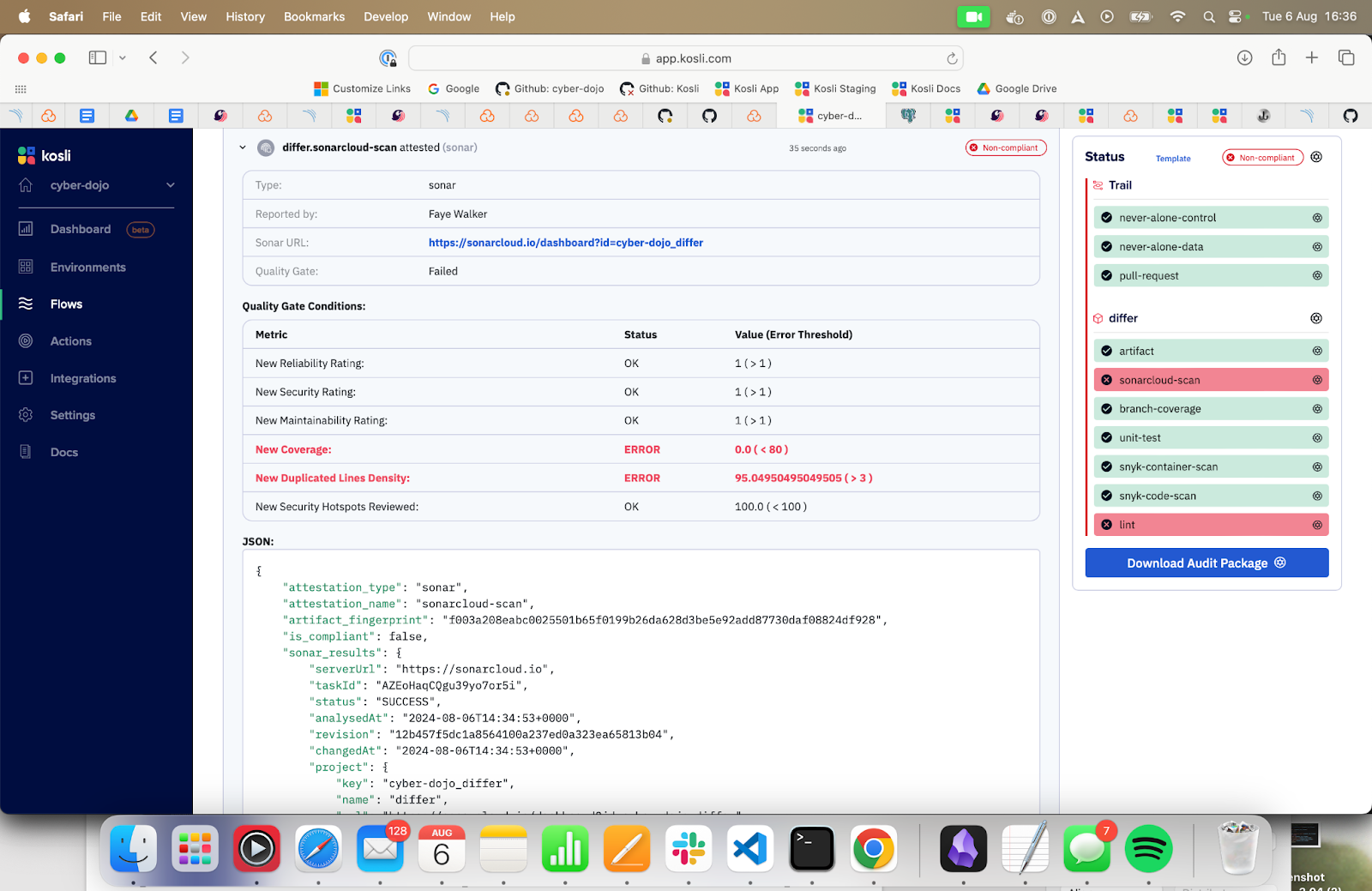
Task: Click info icon next to differ heading
Action: [x=1316, y=318]
